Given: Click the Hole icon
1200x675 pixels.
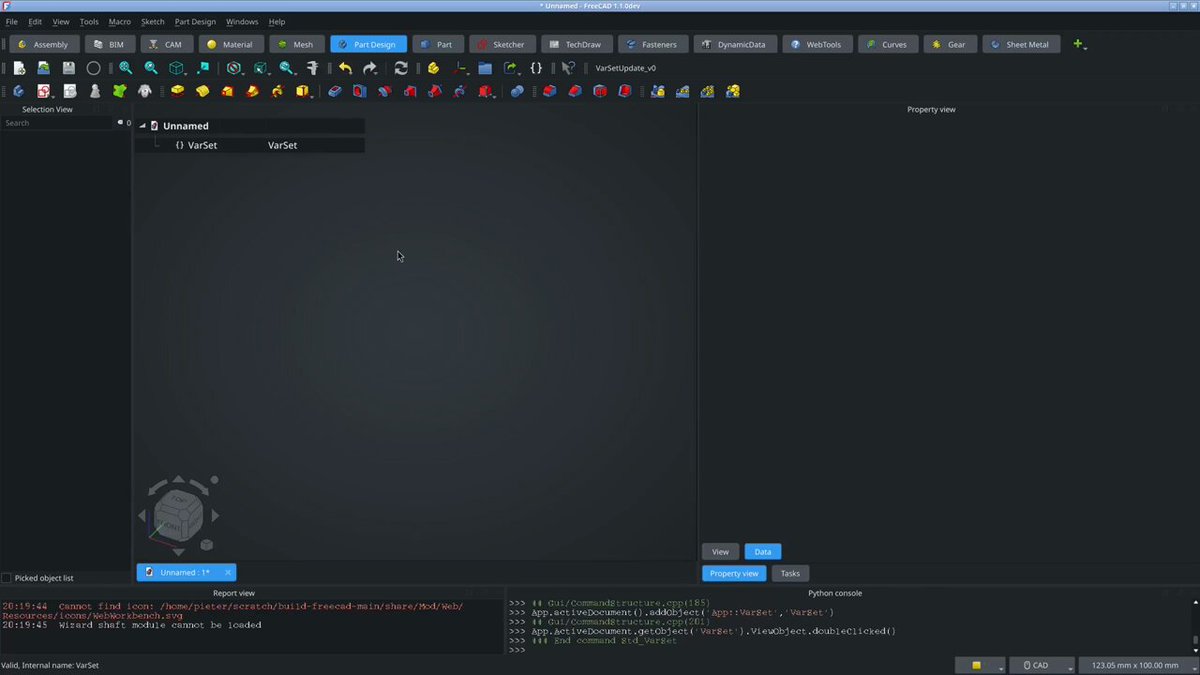Looking at the screenshot, I should coord(360,91).
